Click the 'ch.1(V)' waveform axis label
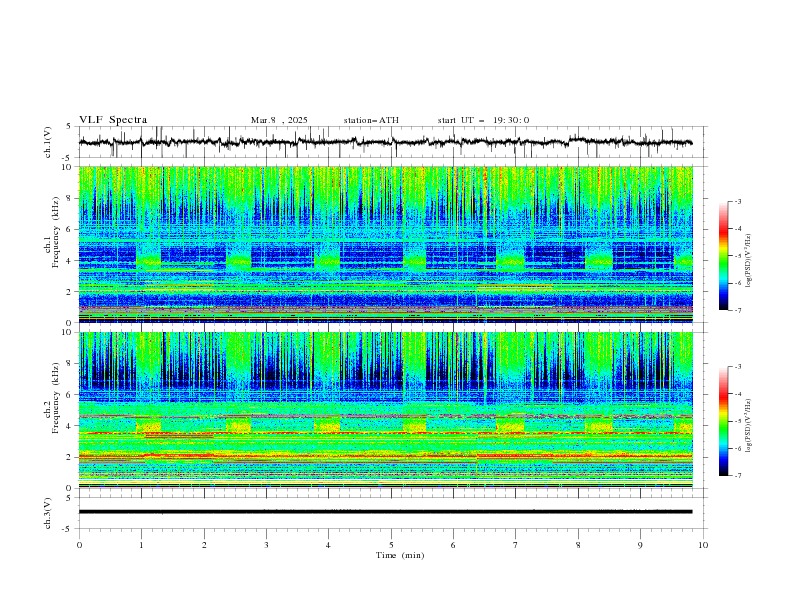Image resolution: width=792 pixels, height=612 pixels. (48, 142)
